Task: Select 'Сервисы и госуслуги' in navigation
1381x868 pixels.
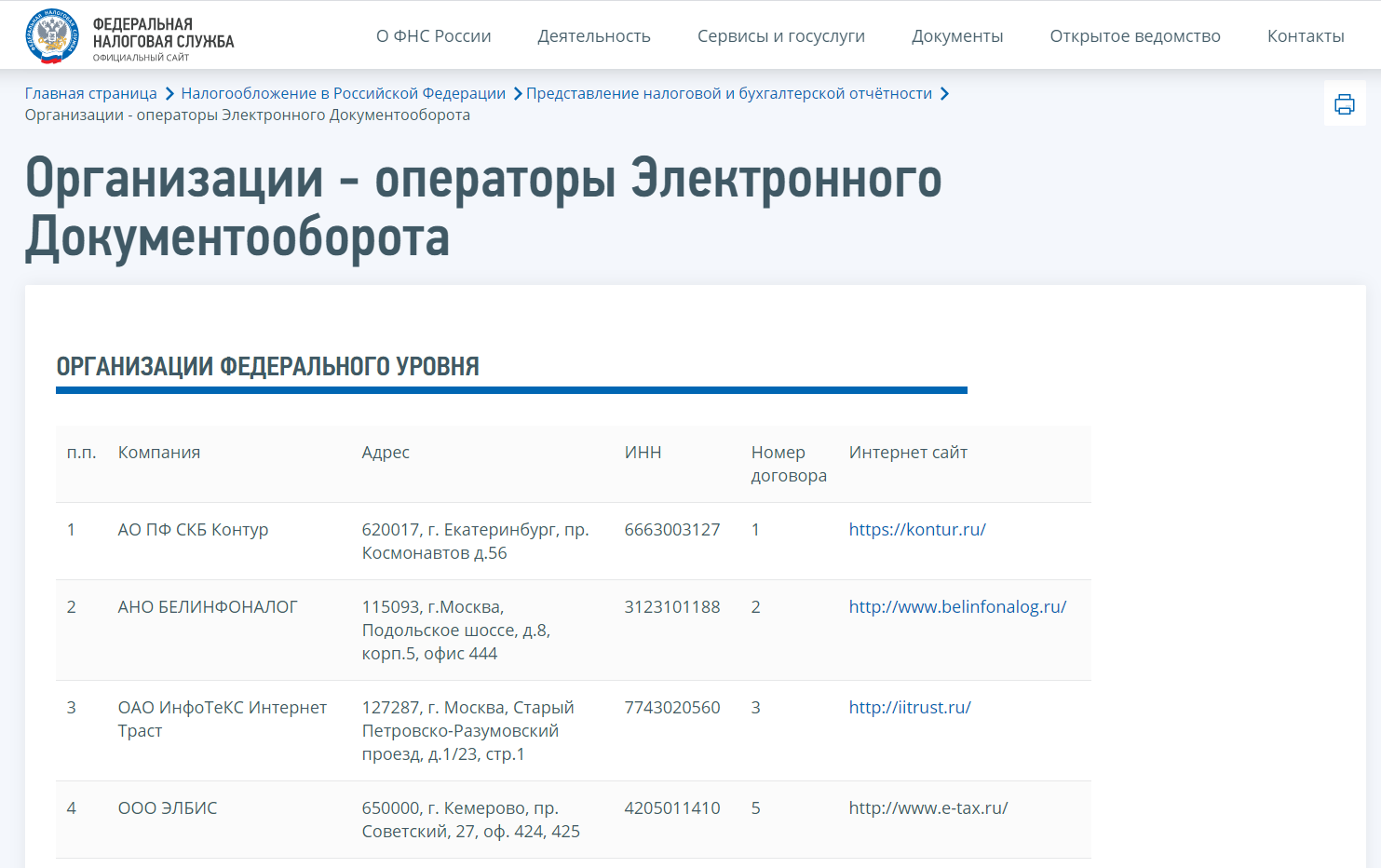Action: point(781,36)
